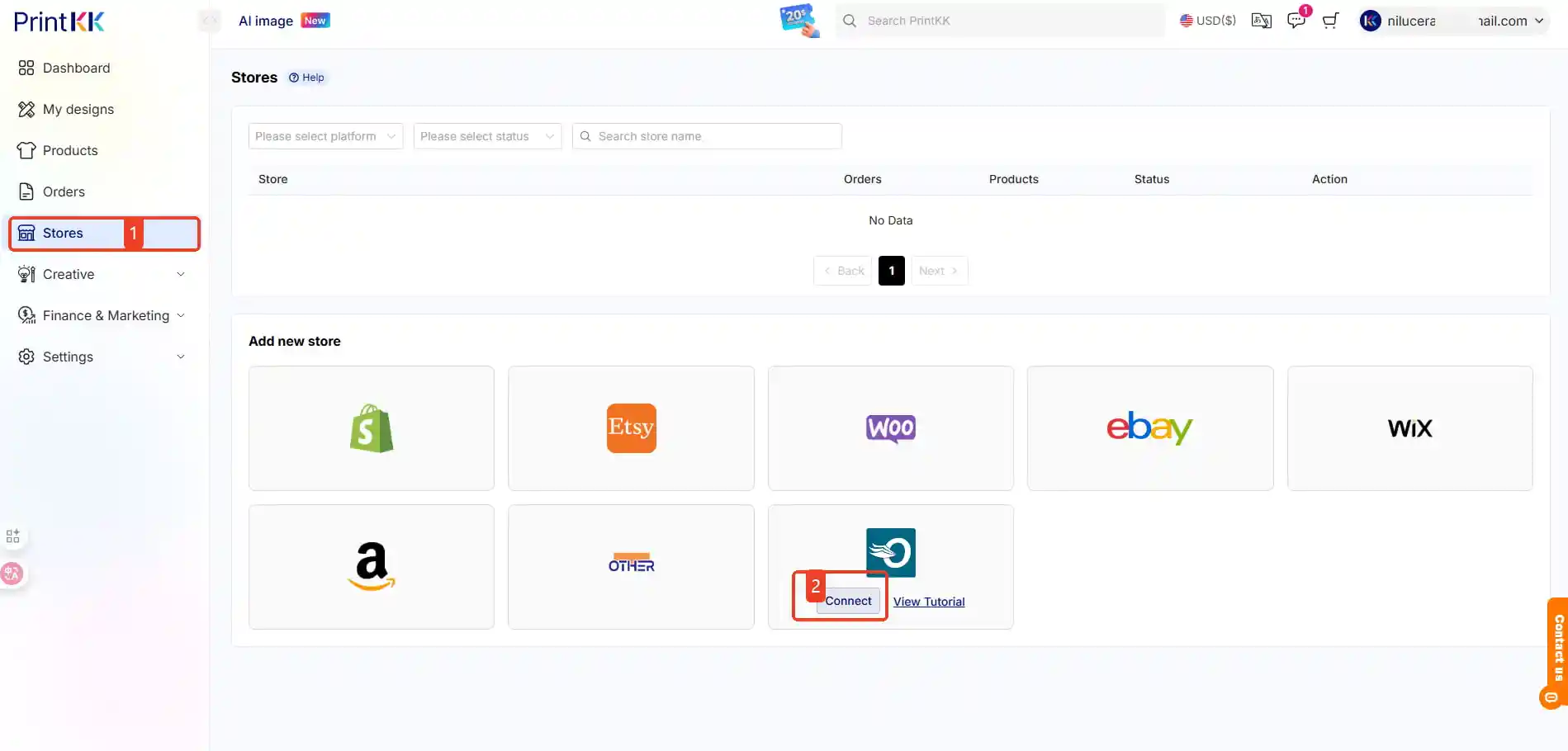The image size is (1568, 751).
Task: Click the Status column header
Action: click(1152, 179)
